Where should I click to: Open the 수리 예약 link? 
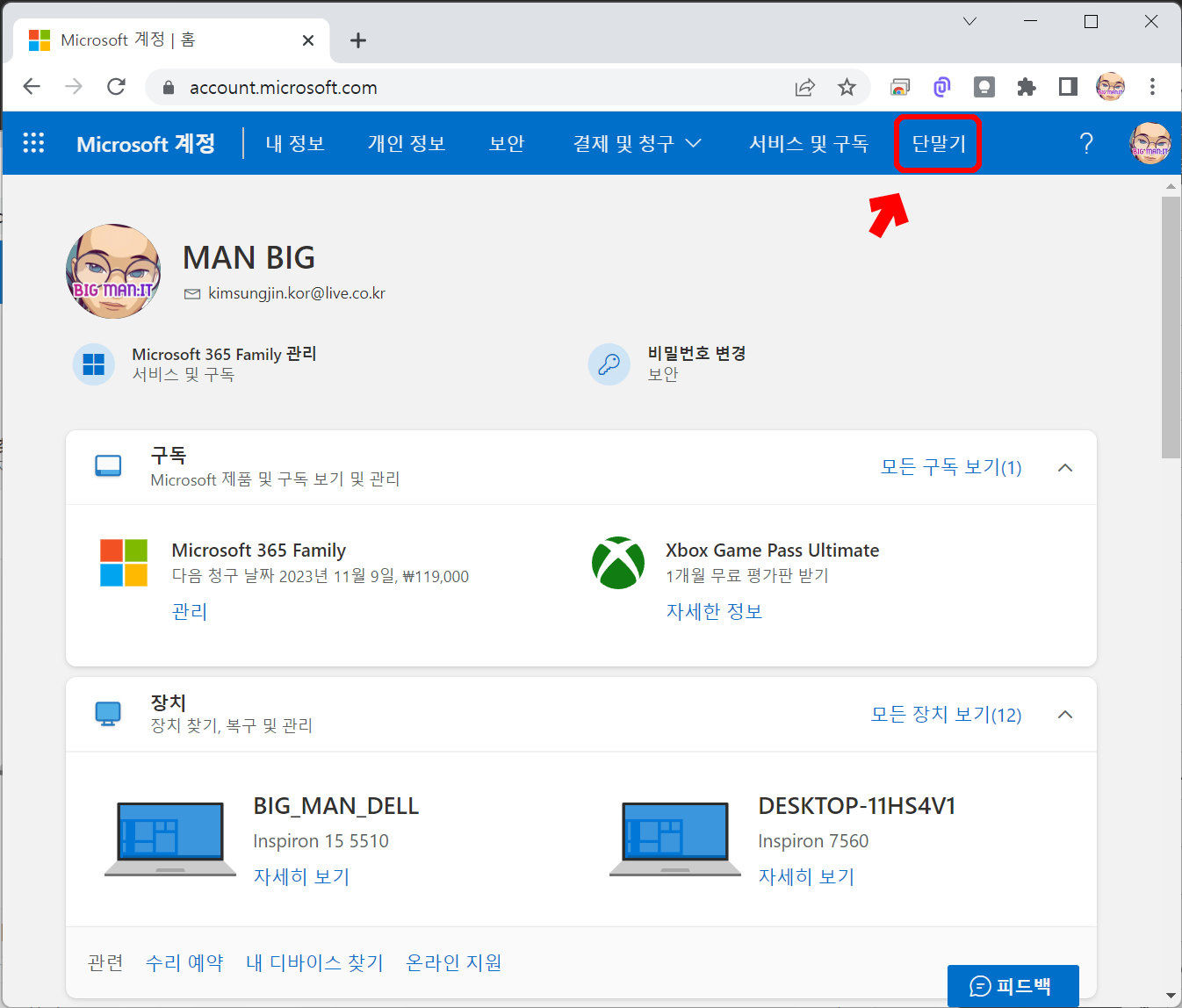pos(184,962)
